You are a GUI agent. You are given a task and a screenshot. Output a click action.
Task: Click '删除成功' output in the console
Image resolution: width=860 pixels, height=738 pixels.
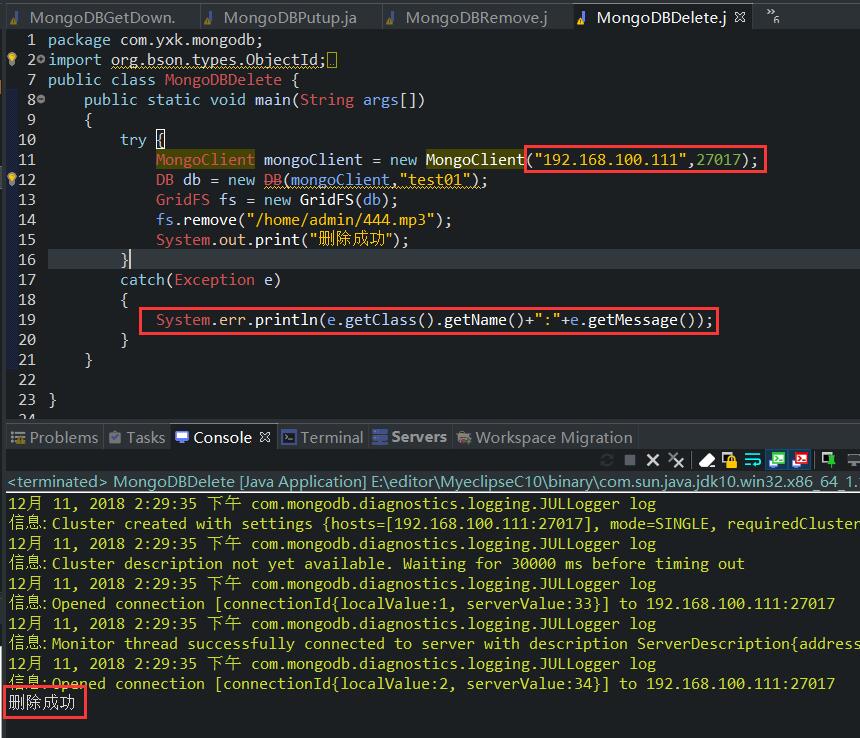pyautogui.click(x=42, y=702)
